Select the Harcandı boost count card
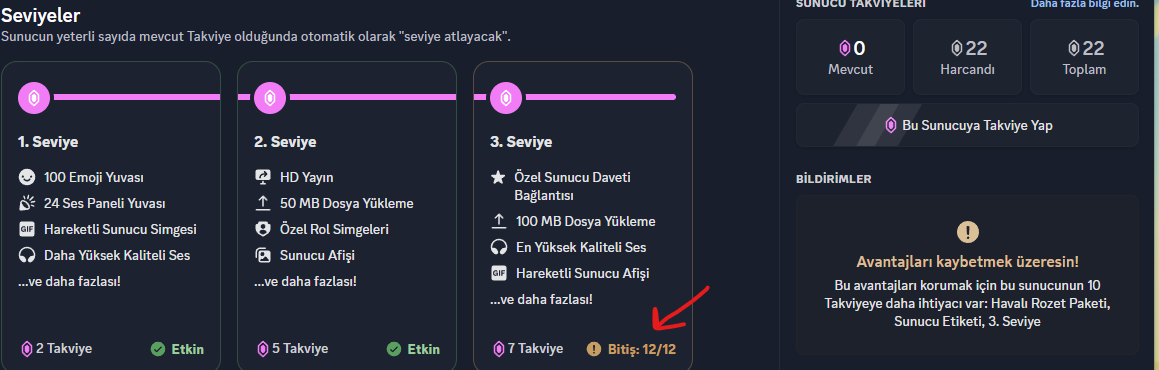 coord(968,57)
